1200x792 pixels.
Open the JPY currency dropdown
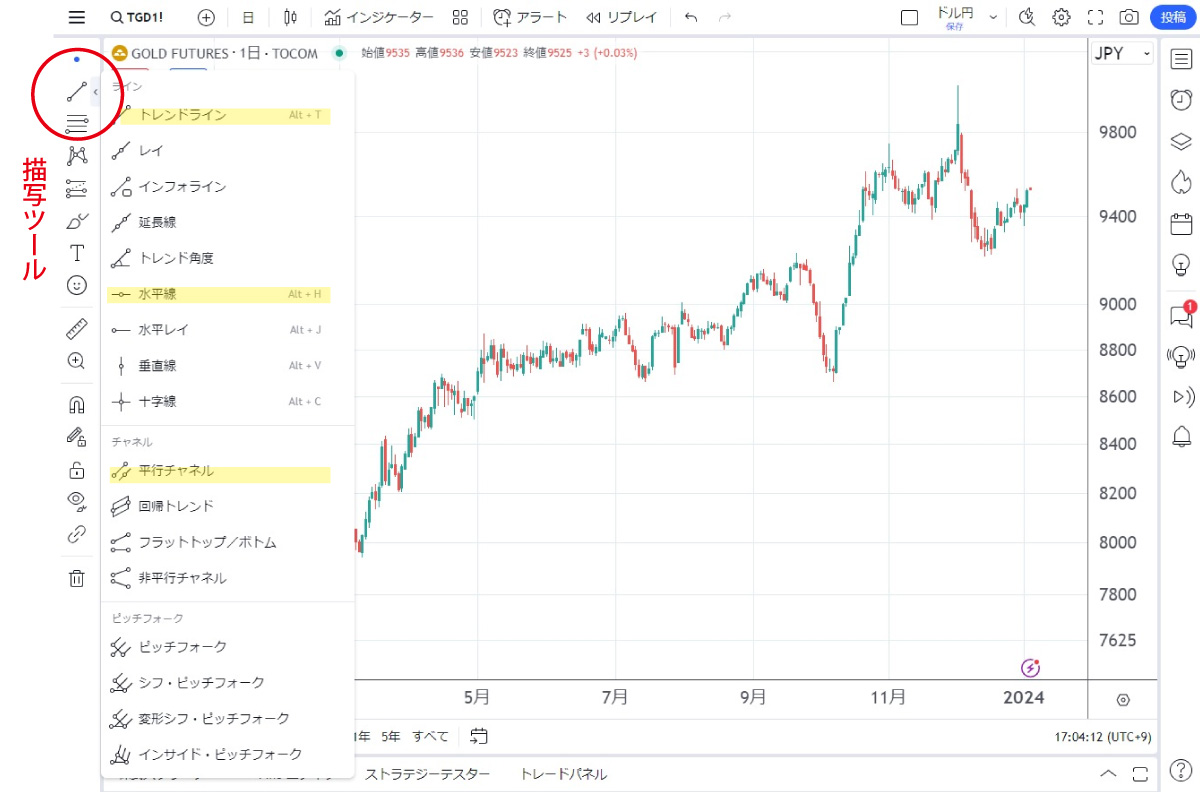coord(1122,54)
